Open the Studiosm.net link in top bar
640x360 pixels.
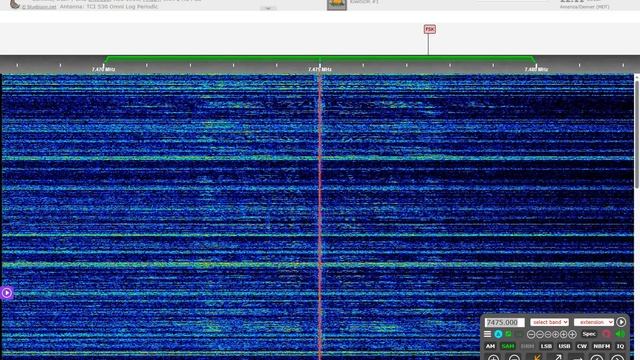pyautogui.click(x=40, y=7)
